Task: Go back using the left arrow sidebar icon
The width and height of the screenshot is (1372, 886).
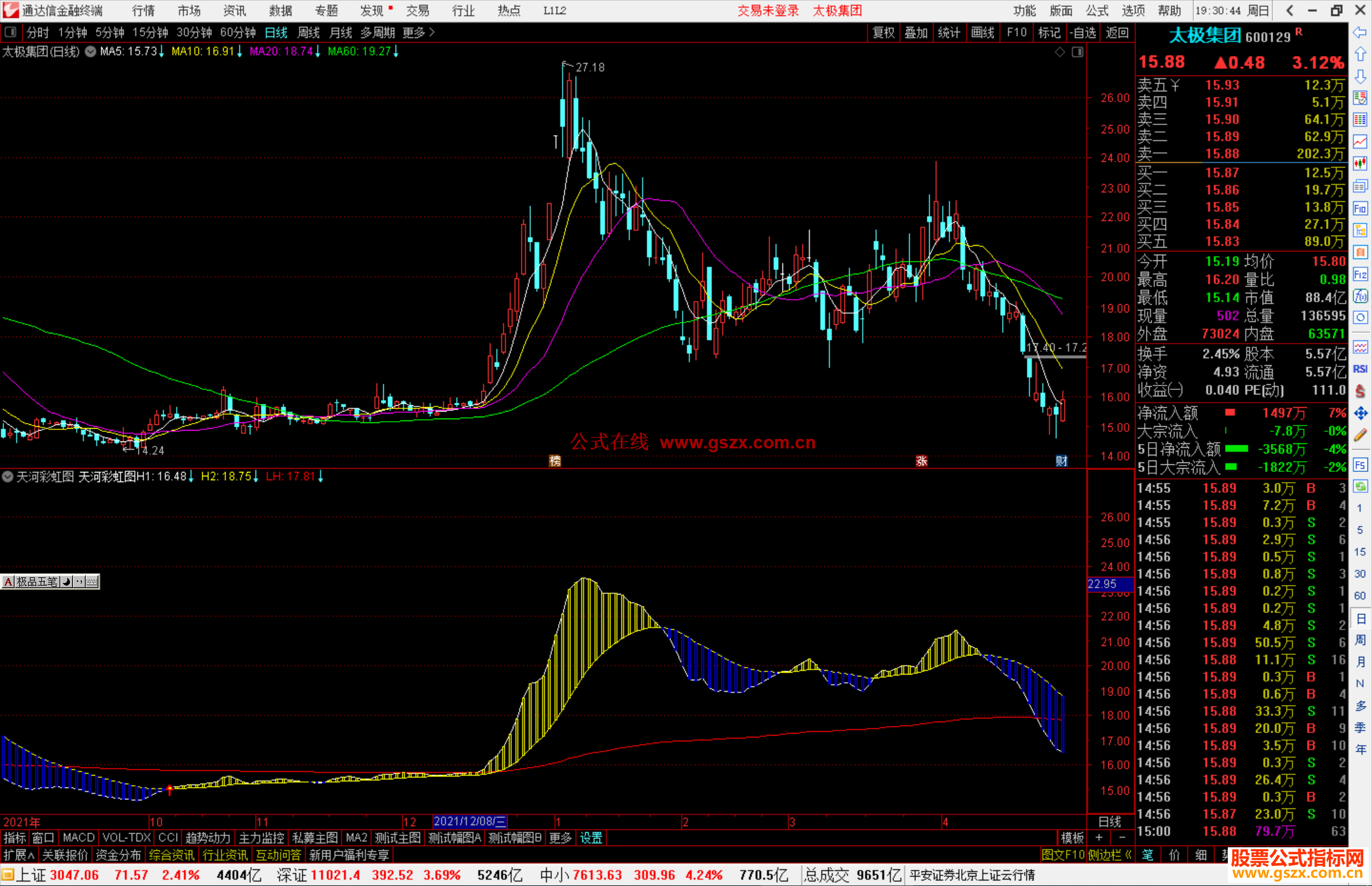Action: (1360, 32)
